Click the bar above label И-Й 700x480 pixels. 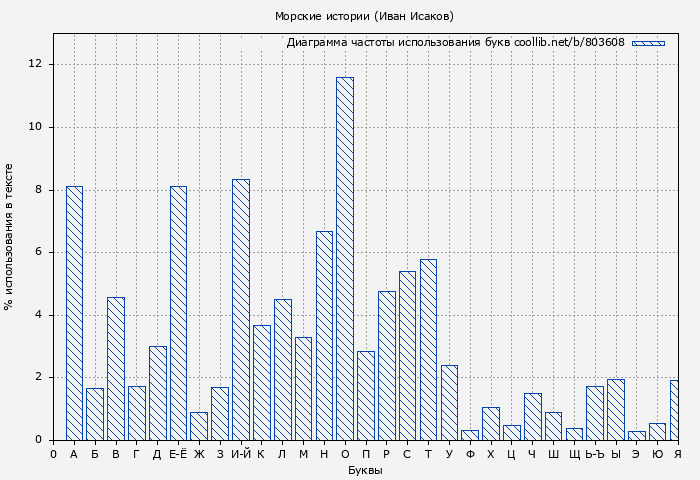click(x=241, y=309)
